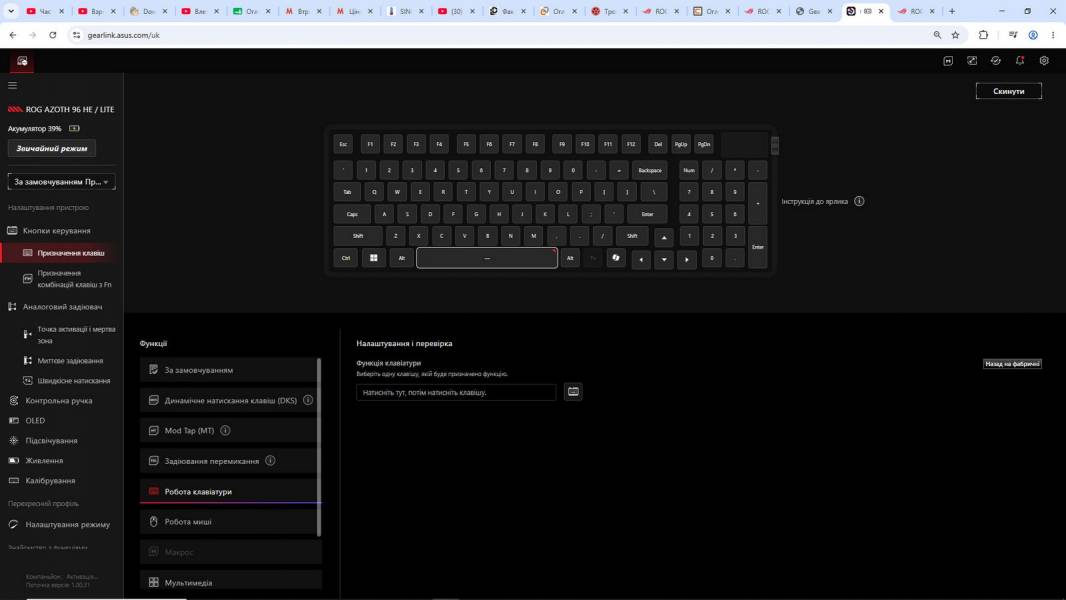Screen dimensions: 1066x600
Task: Click the sync/update check icon in header
Action: [x=995, y=60]
